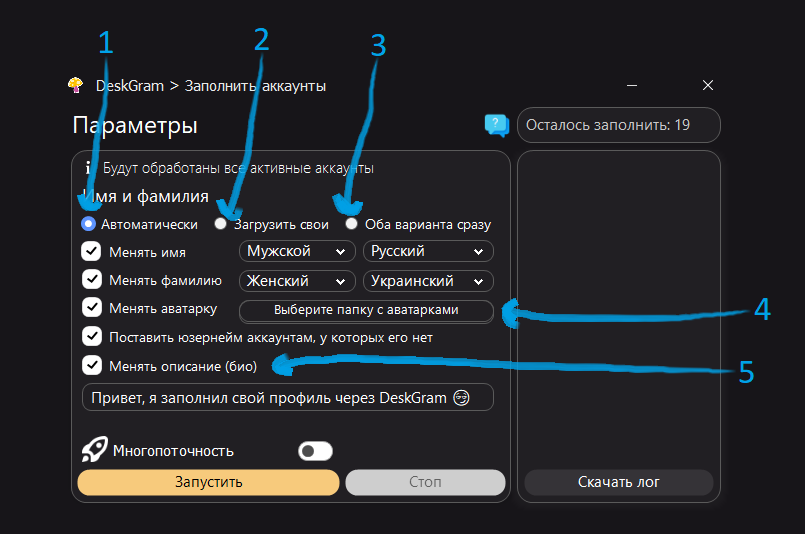The height and width of the screenshot is (534, 805).
Task: Uncheck the Менять фамилию checkbox
Action: pyautogui.click(x=92, y=280)
